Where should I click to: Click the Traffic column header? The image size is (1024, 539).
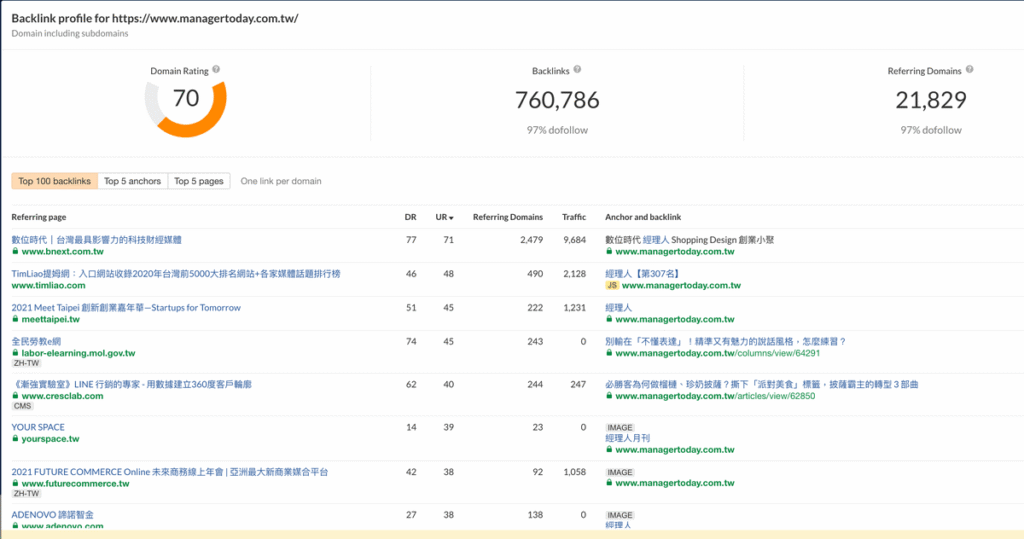tap(574, 217)
